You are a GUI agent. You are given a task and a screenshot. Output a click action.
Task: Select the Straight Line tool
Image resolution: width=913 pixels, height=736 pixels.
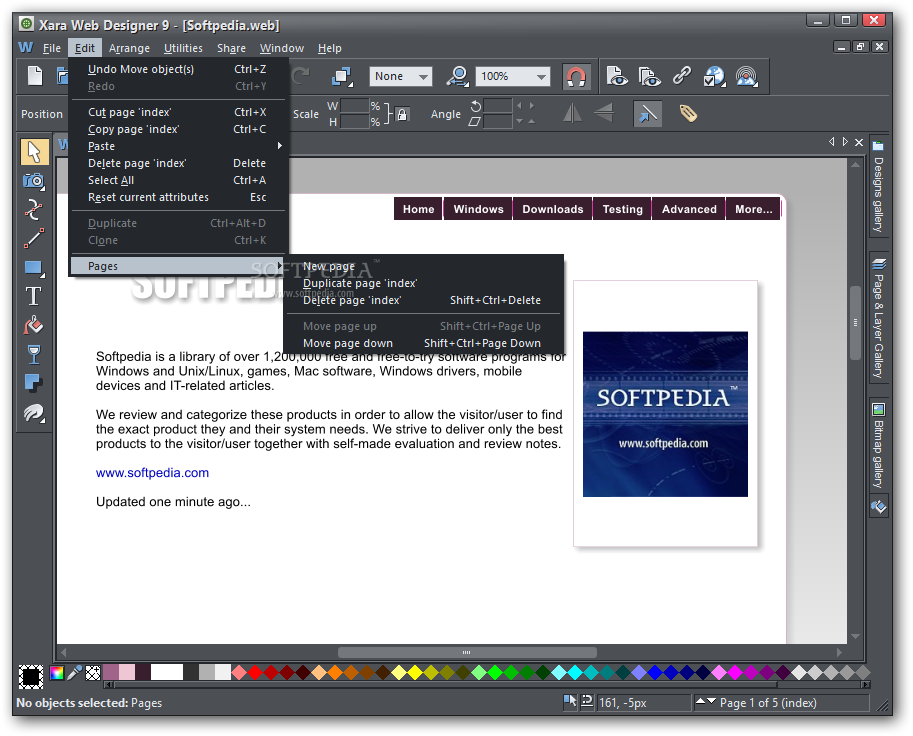34,238
